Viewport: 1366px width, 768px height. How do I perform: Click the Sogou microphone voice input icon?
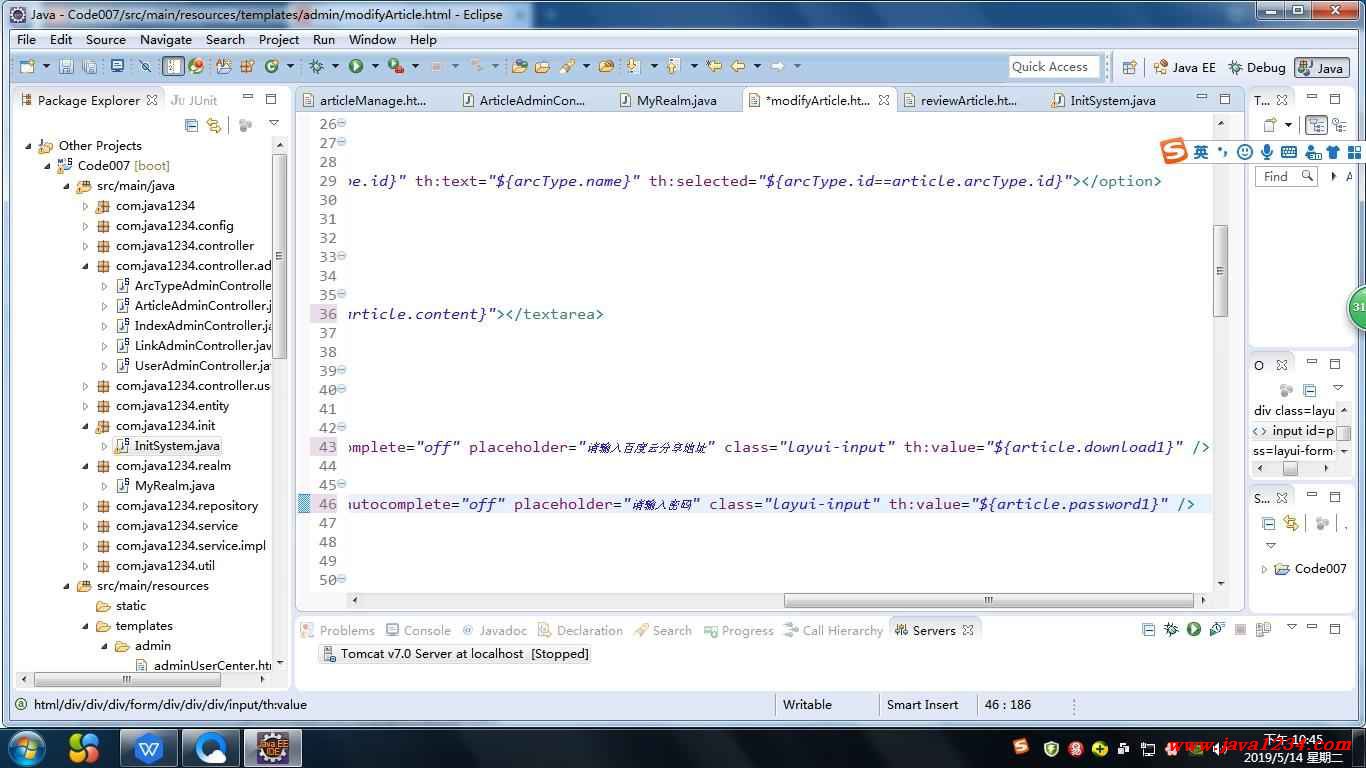1267,152
